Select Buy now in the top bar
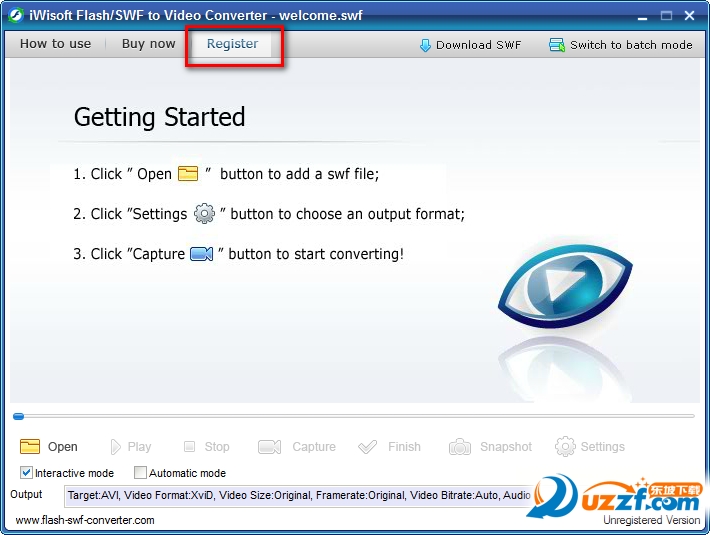 click(x=149, y=44)
